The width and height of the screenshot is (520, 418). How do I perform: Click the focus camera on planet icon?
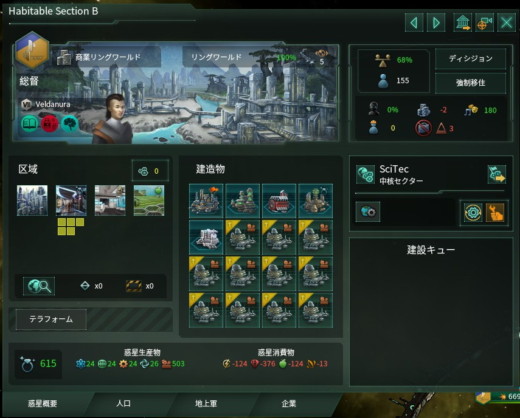(x=484, y=23)
